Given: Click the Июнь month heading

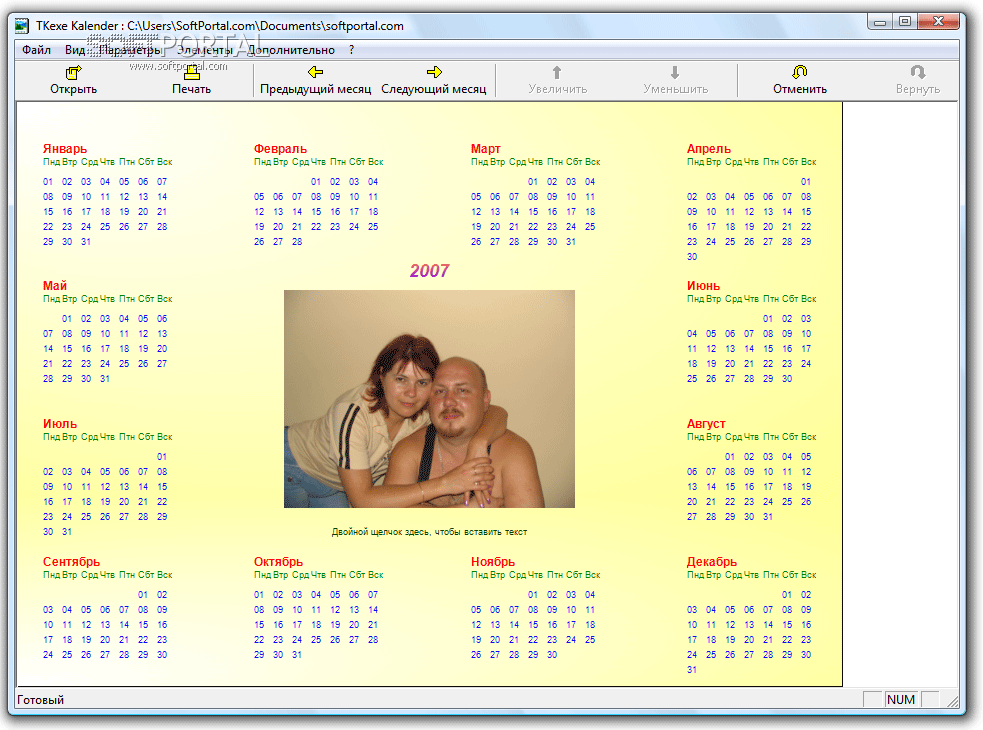Looking at the screenshot, I should tap(703, 286).
